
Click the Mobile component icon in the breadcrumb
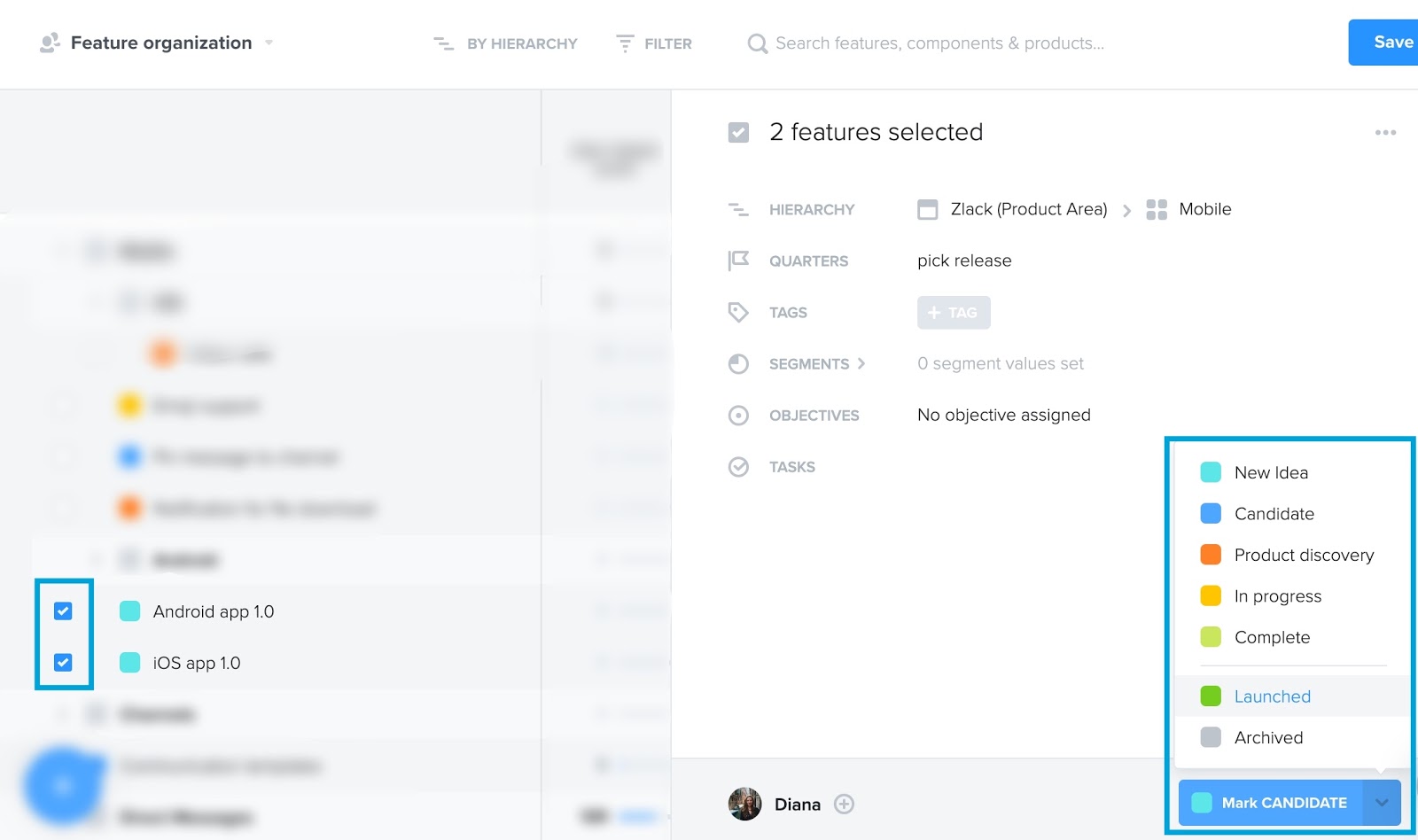click(1157, 209)
